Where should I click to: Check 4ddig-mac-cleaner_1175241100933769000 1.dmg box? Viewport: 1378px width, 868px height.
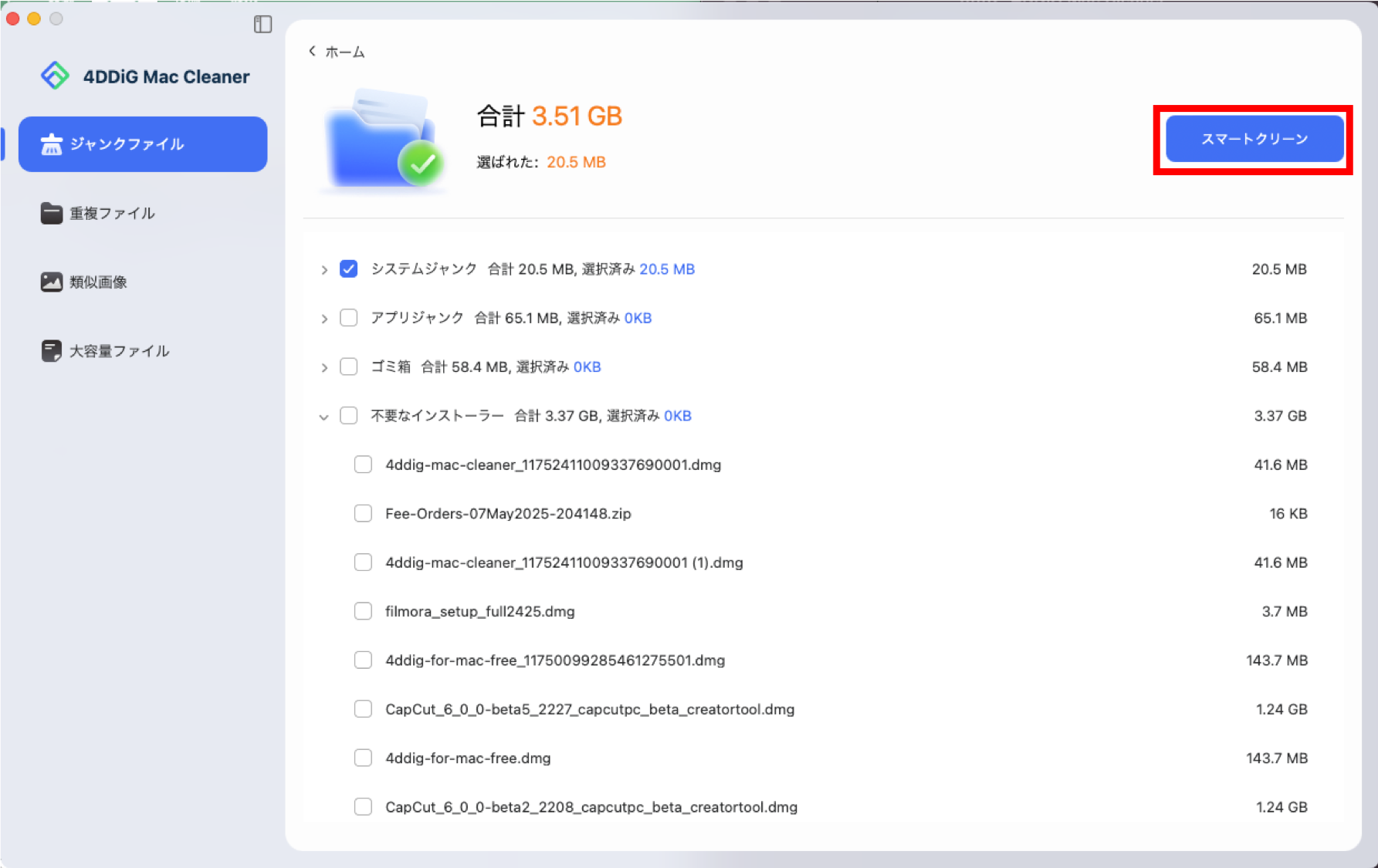(x=363, y=464)
